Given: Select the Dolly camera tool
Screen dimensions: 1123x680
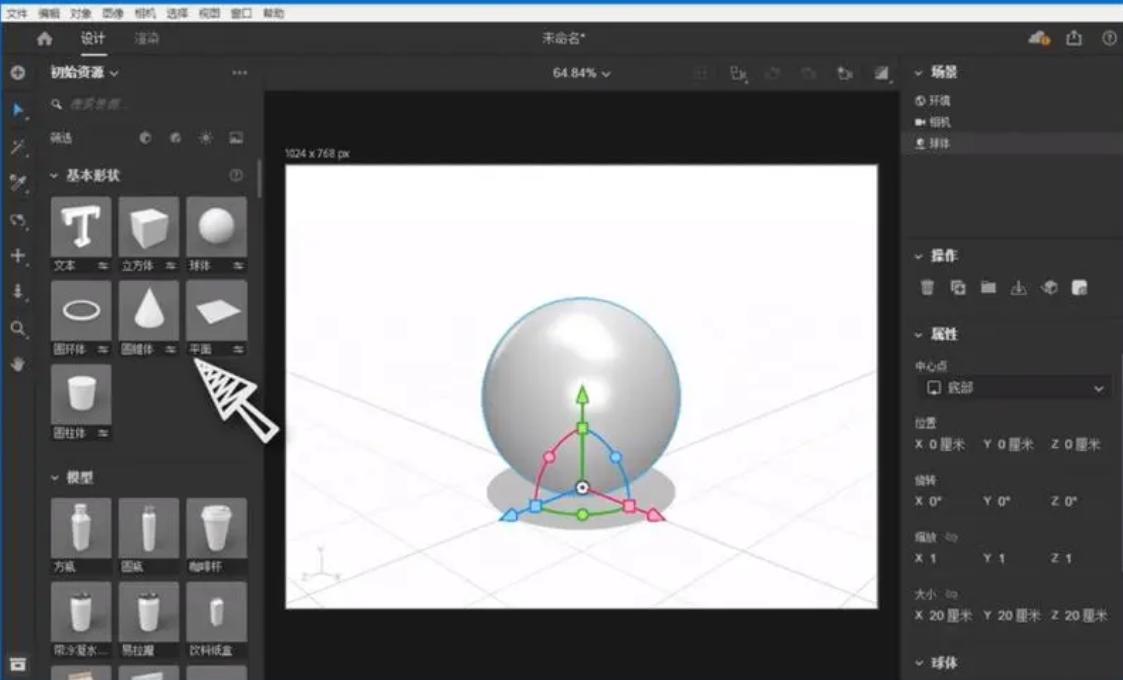Looking at the screenshot, I should (x=18, y=292).
